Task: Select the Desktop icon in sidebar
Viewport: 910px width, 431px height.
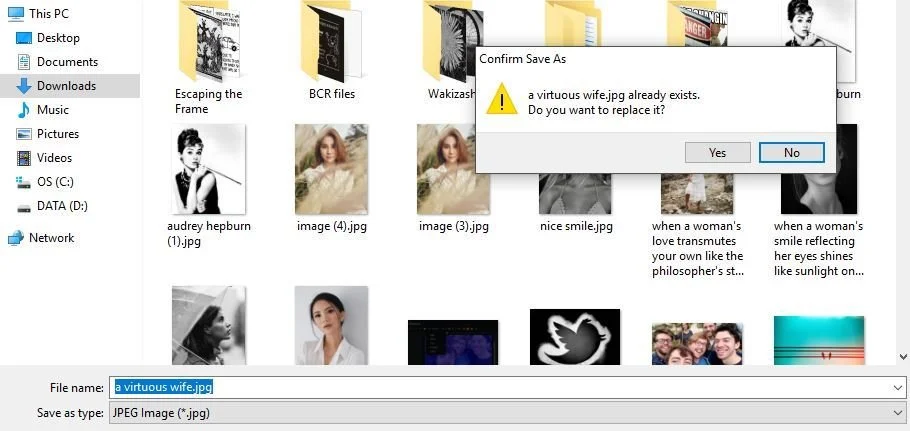Action: tap(24, 38)
